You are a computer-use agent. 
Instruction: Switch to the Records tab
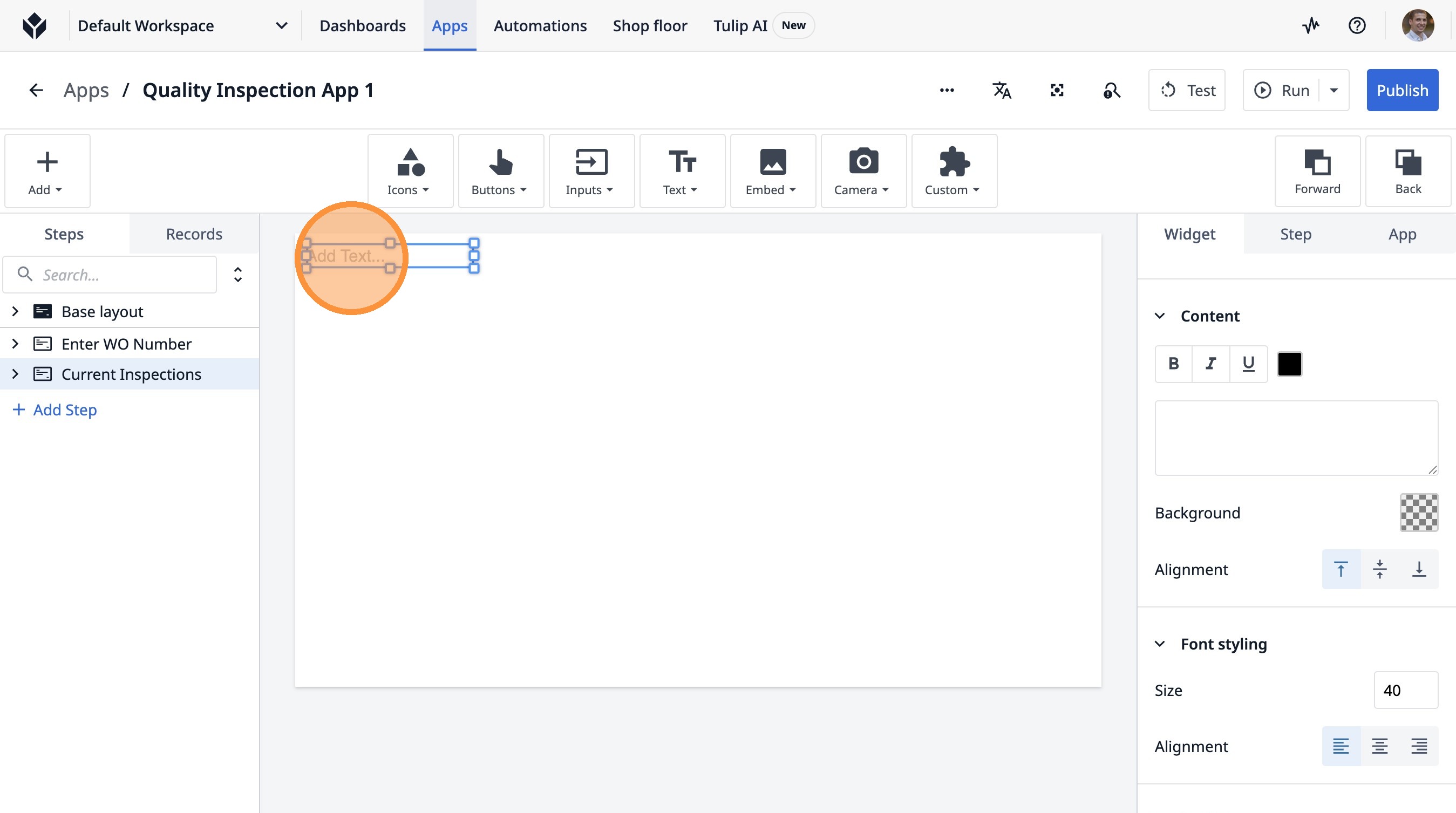pyautogui.click(x=194, y=234)
